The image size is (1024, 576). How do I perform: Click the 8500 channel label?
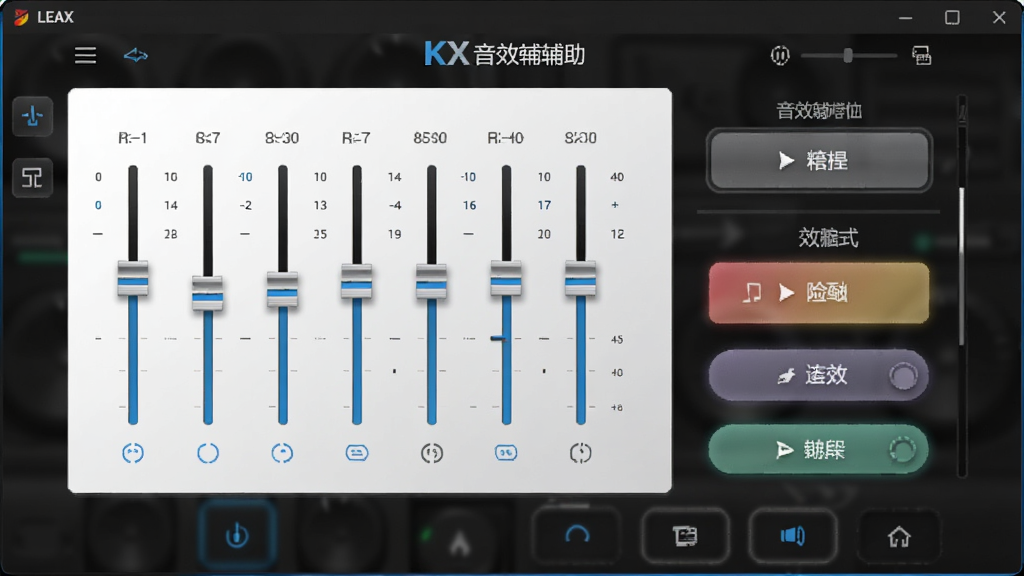click(x=430, y=138)
